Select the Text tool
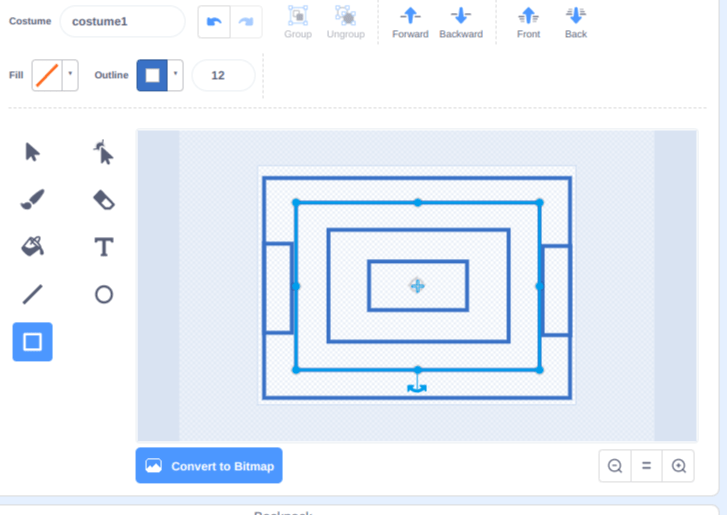Screen dimensions: 727x515 coord(103,247)
